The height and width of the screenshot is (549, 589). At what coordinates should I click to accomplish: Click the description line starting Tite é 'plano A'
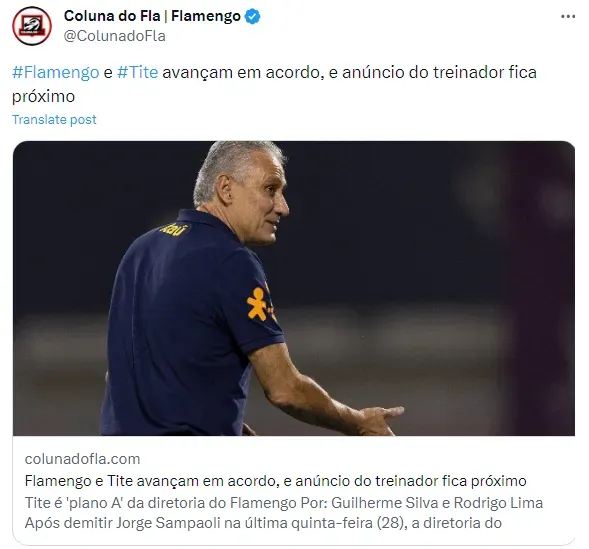click(284, 502)
